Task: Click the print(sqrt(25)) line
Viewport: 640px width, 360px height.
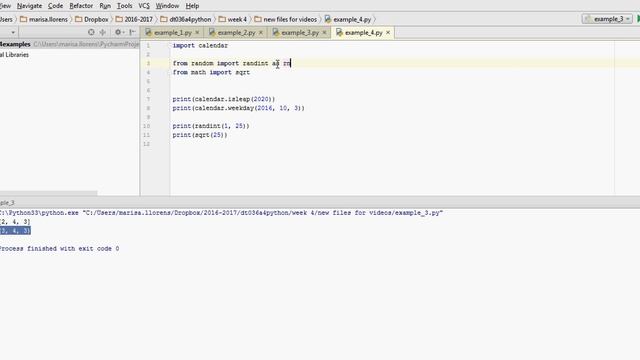Action: pyautogui.click(x=200, y=135)
